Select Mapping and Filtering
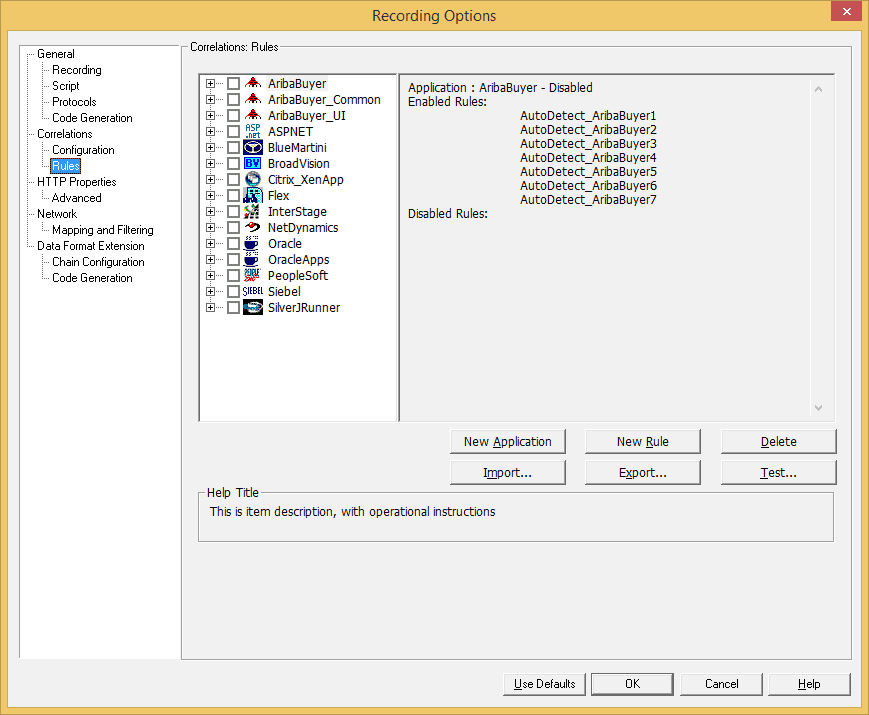The width and height of the screenshot is (869, 715). (x=103, y=230)
